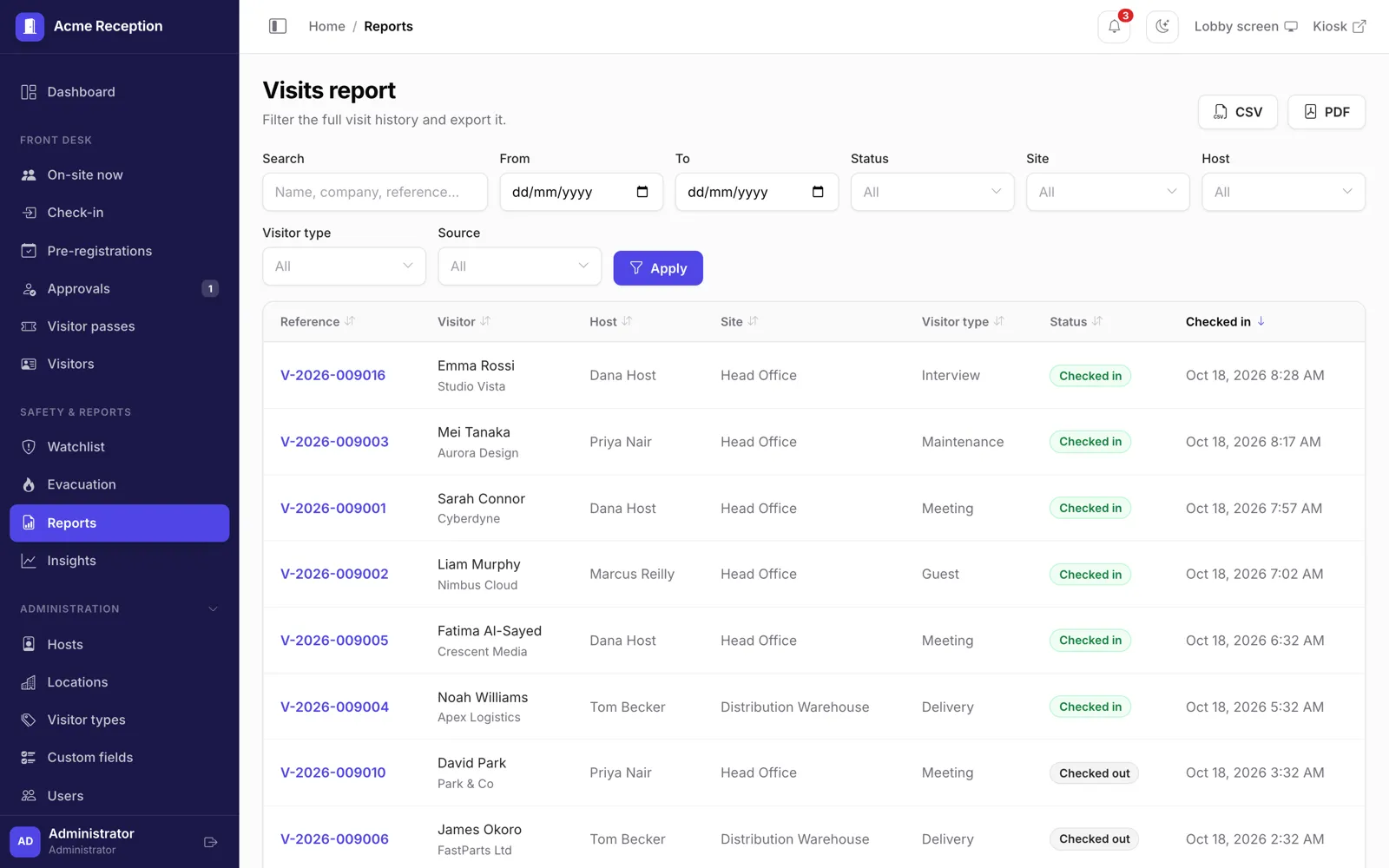Click the Approvals sidebar icon
The height and width of the screenshot is (868, 1389).
29,289
